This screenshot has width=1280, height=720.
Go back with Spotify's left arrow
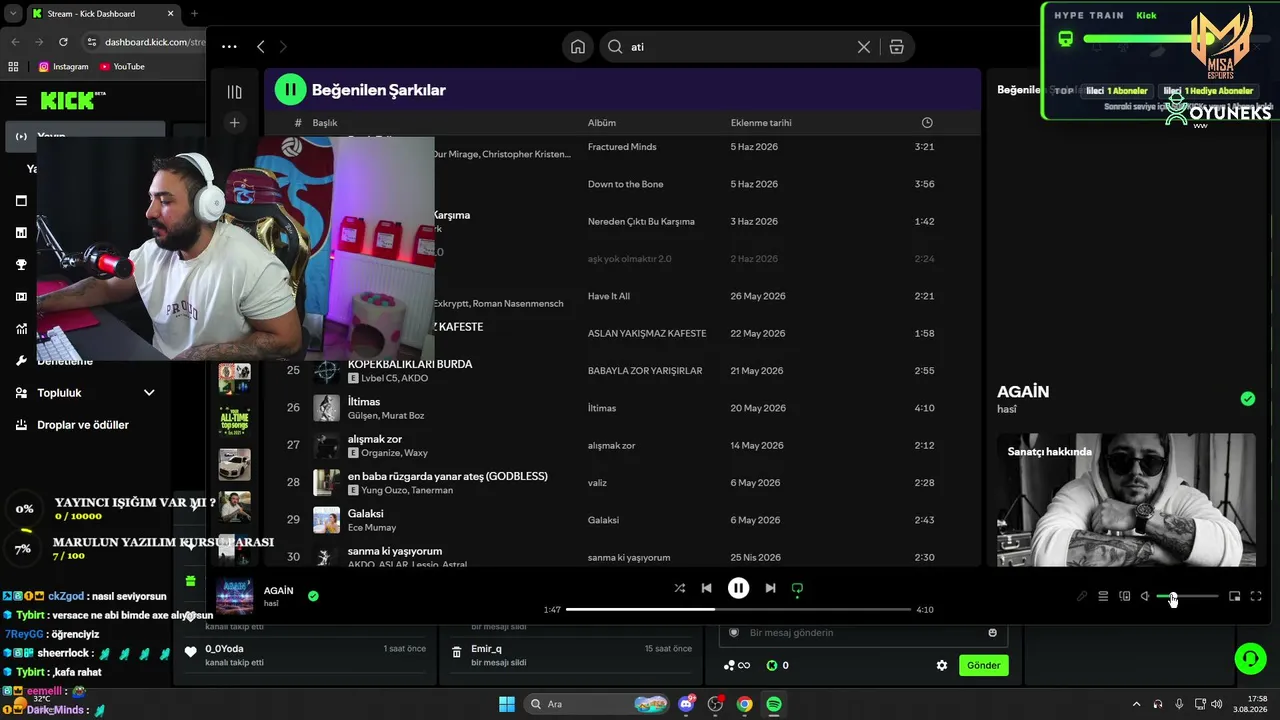261,47
